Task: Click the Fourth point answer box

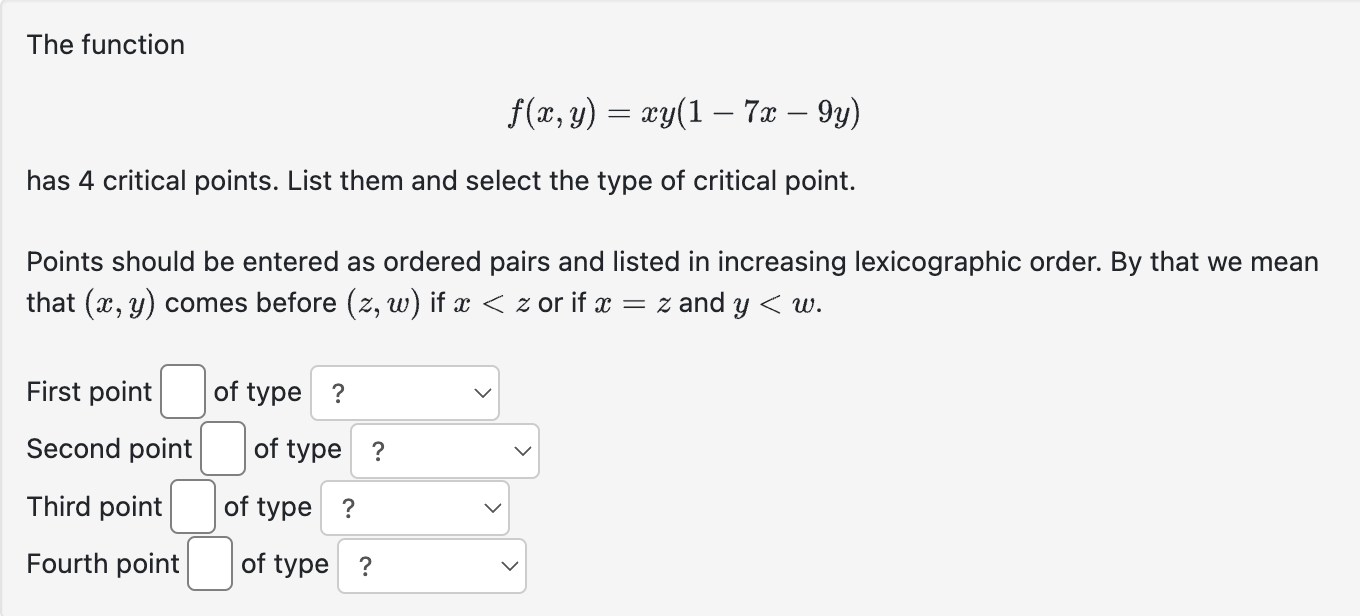Action: click(x=209, y=563)
